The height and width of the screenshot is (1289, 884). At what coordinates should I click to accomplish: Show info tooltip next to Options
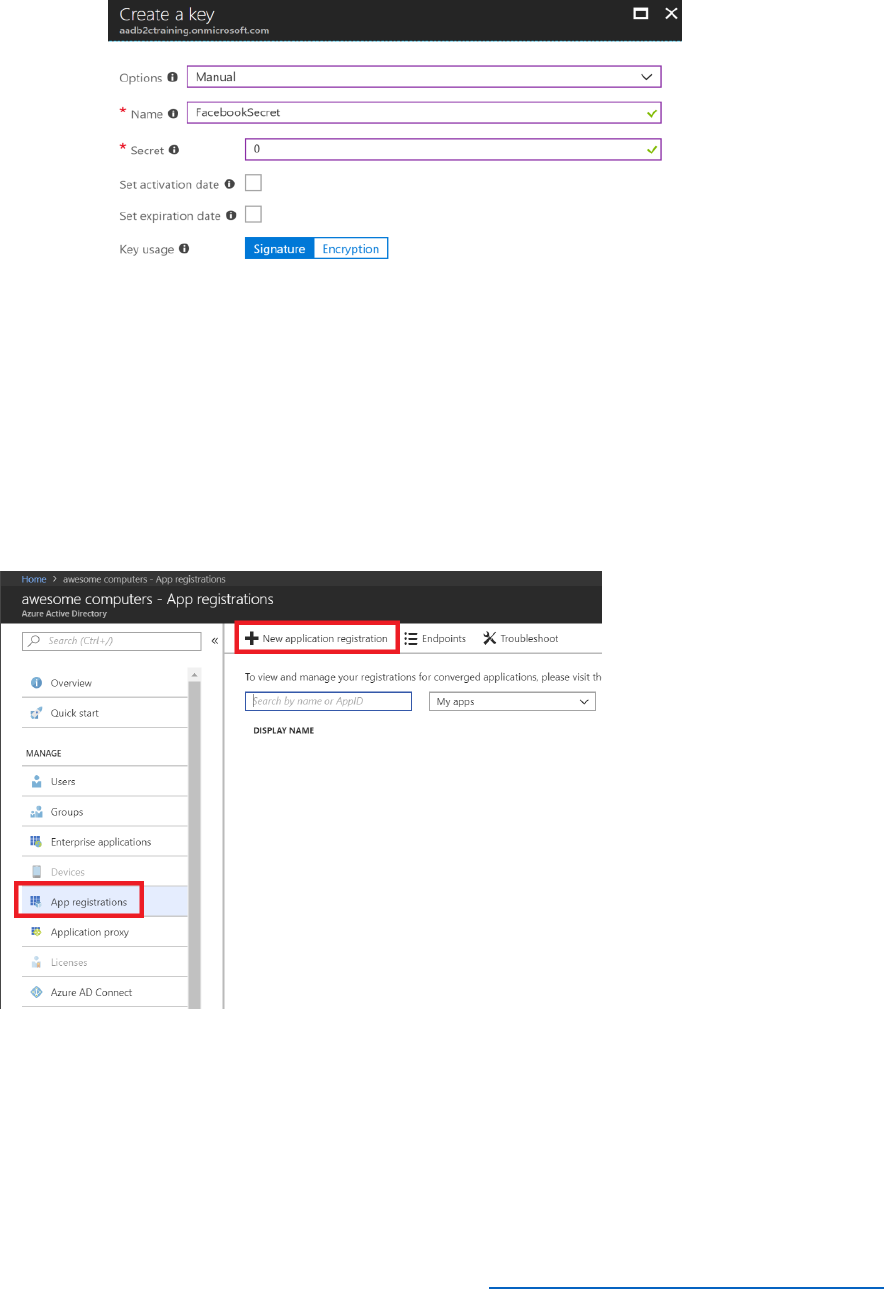tap(173, 77)
